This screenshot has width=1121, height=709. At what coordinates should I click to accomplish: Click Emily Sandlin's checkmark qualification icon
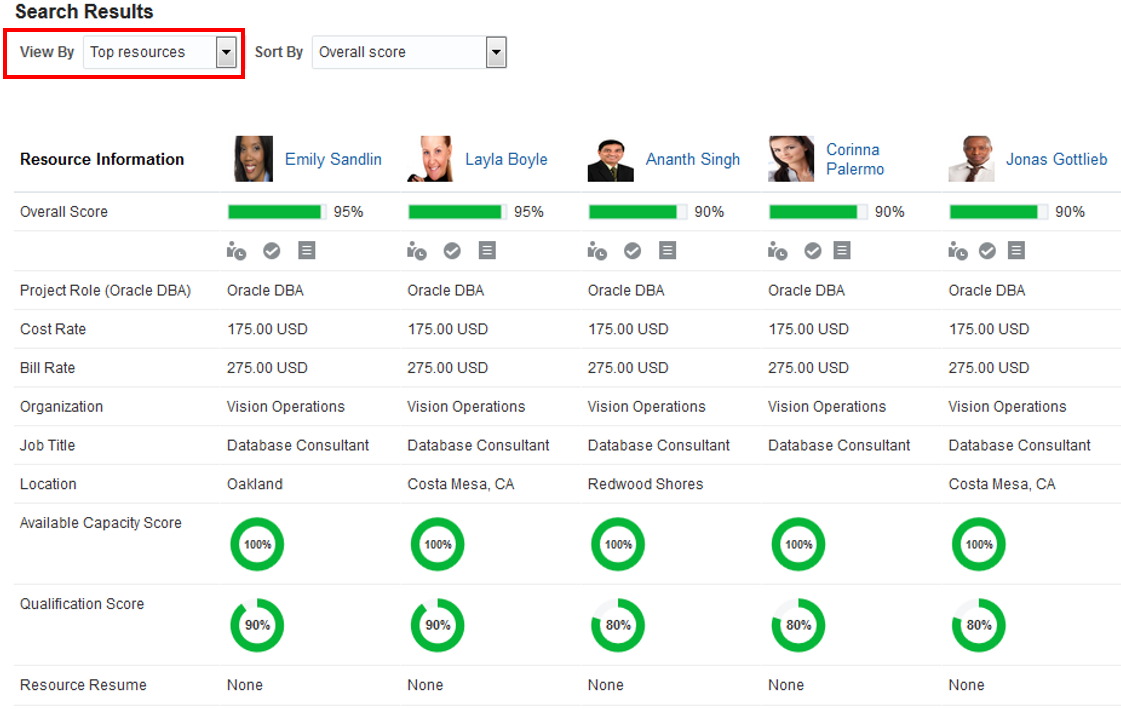click(x=272, y=251)
